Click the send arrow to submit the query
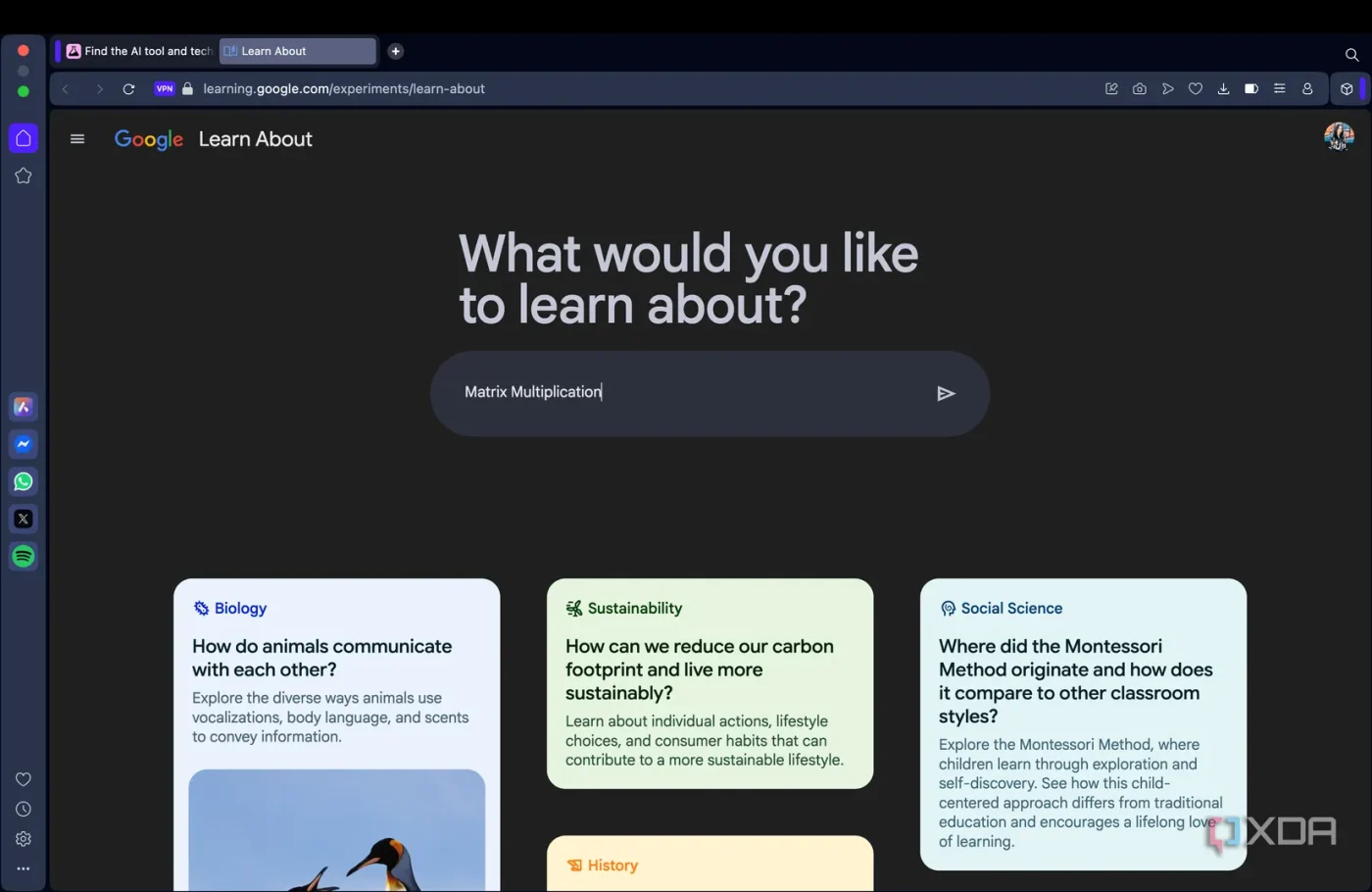The width and height of the screenshot is (1372, 892). 945,393
